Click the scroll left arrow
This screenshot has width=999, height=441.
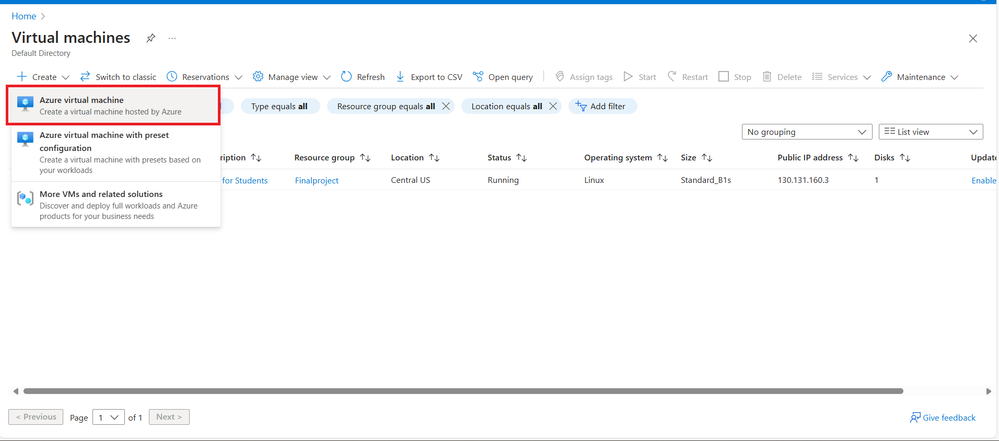pos(16,391)
